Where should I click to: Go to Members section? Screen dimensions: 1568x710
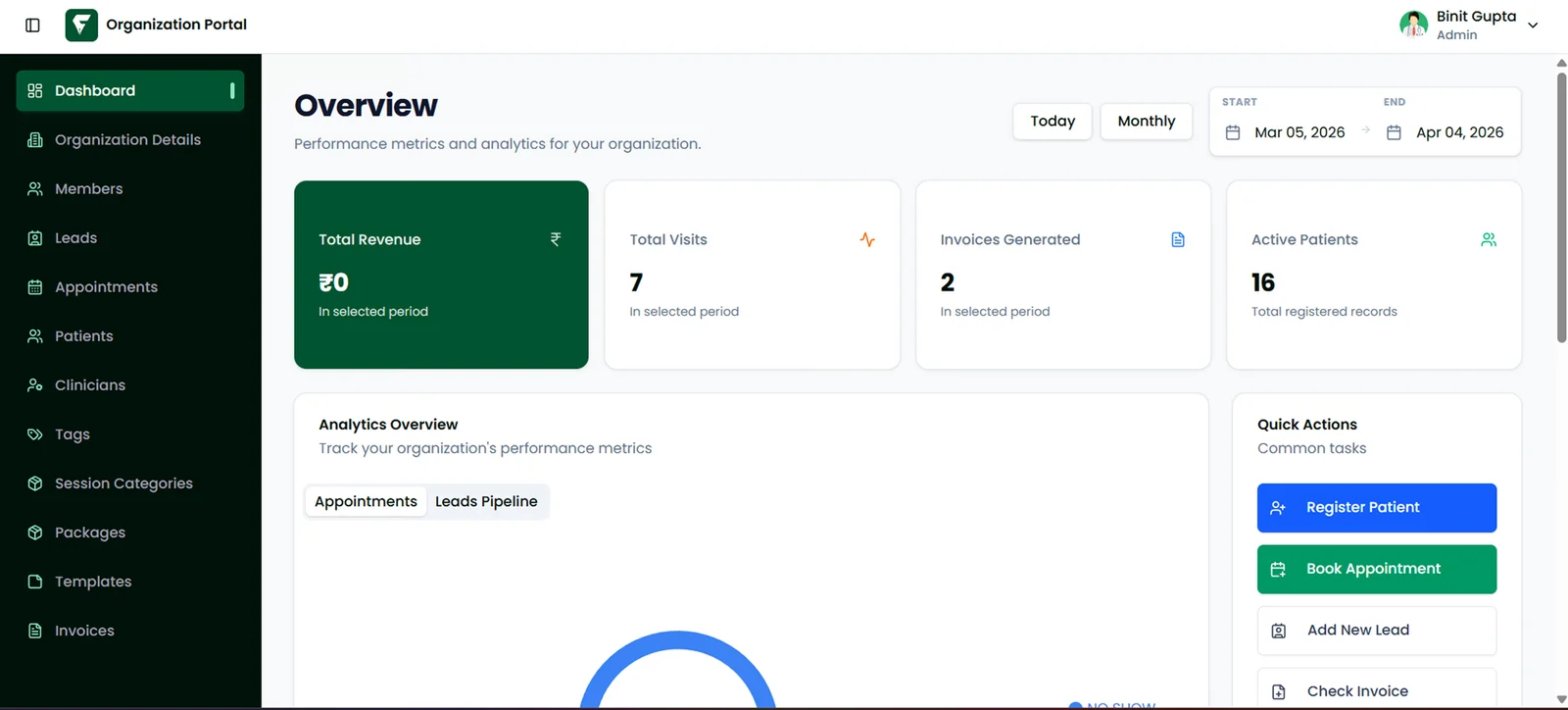click(x=130, y=188)
